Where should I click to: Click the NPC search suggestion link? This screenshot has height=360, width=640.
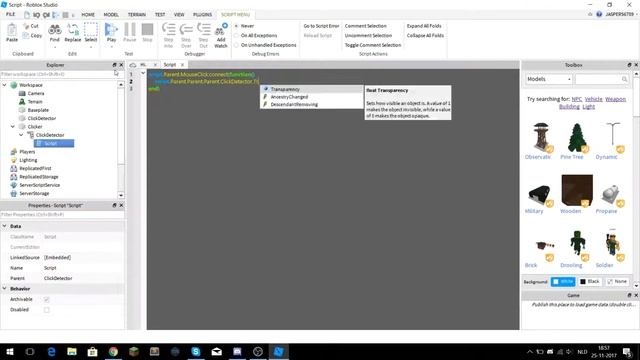point(577,99)
